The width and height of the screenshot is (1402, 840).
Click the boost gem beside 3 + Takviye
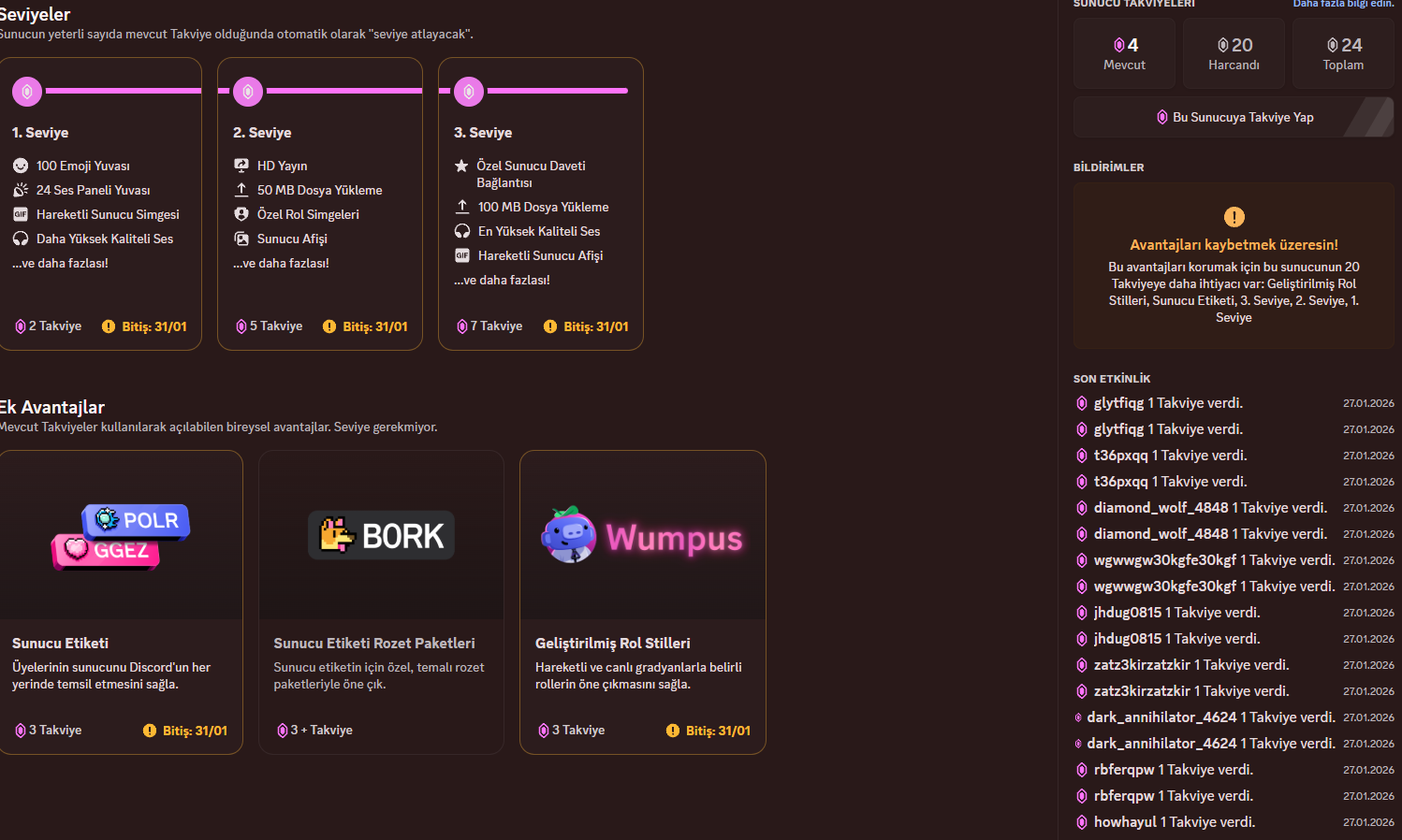pos(283,731)
